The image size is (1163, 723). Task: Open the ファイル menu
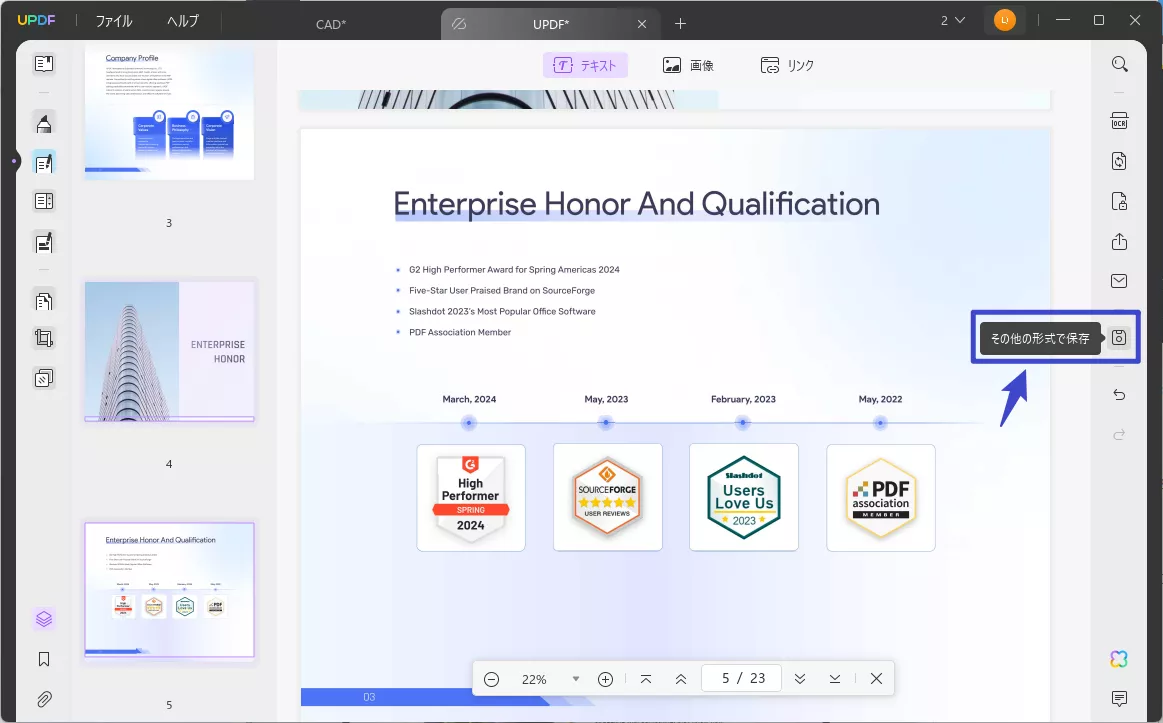coord(114,22)
